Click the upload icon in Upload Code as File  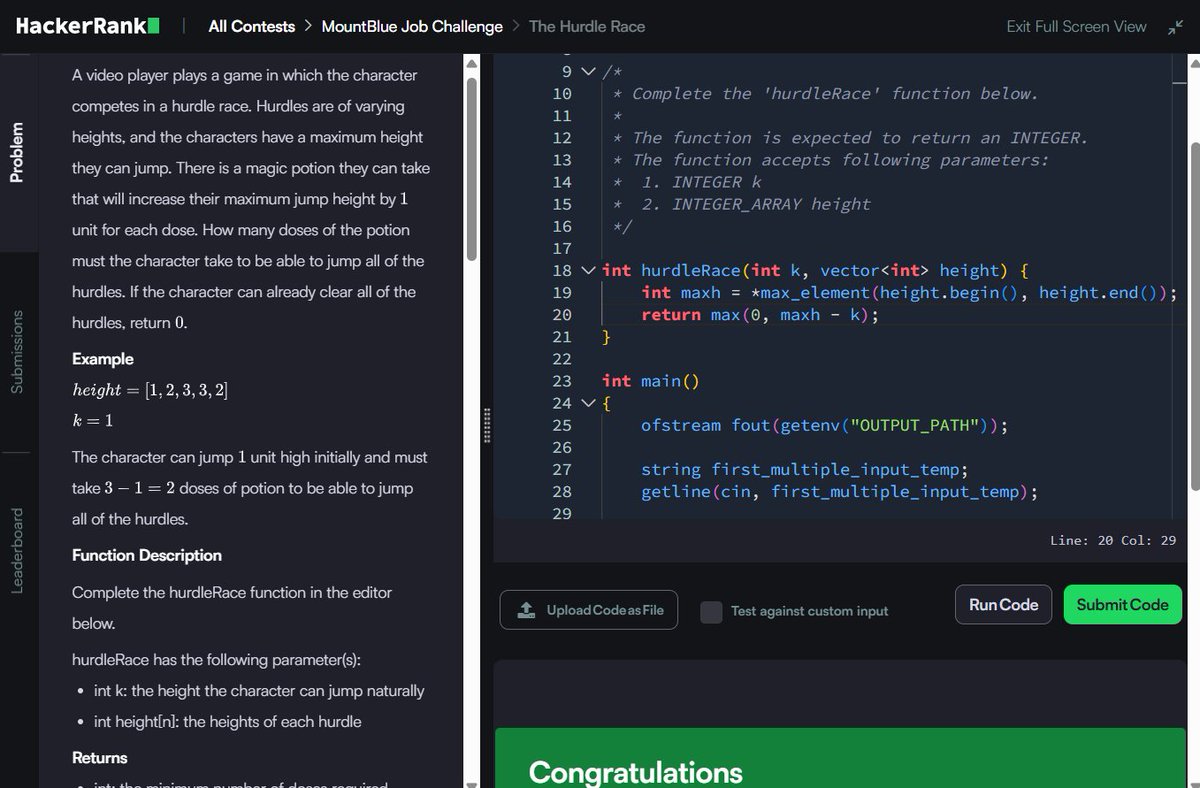click(x=527, y=610)
